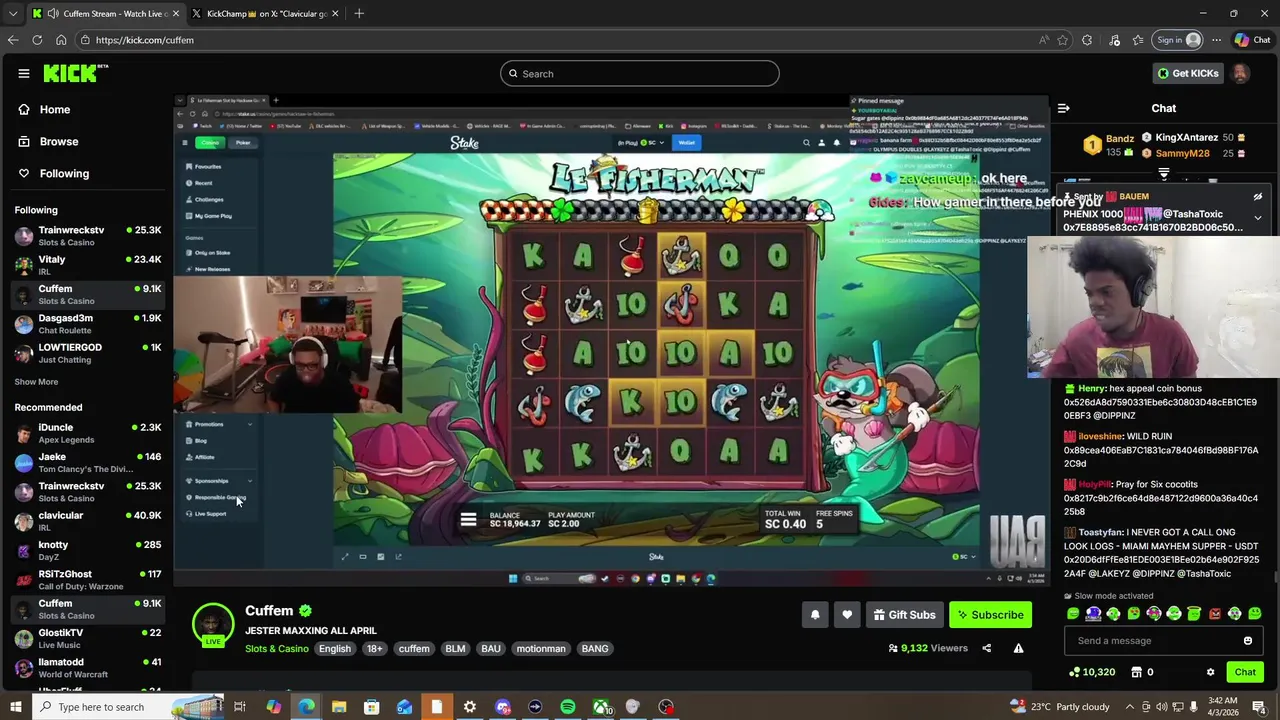Click the Get KICKs button
This screenshot has height=720, width=1280.
[1187, 73]
